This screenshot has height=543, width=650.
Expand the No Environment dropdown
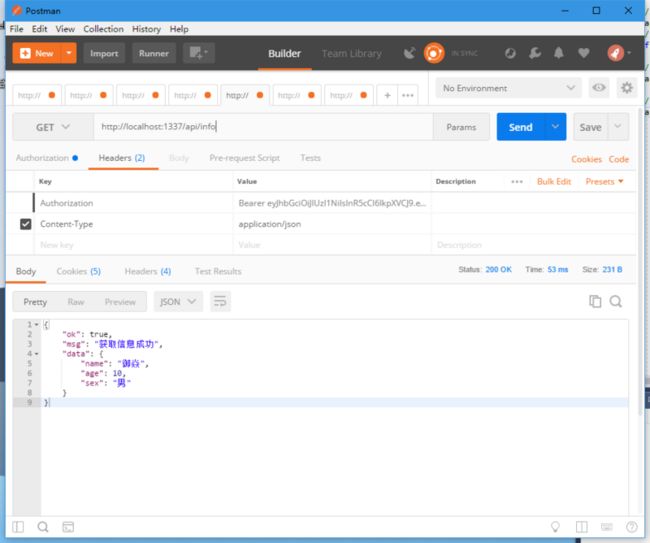tap(509, 88)
